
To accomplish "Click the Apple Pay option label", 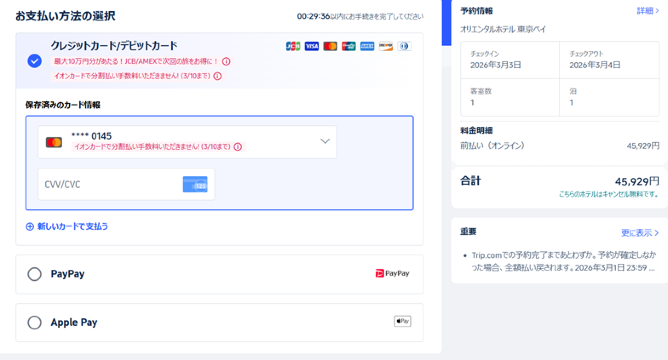I will (74, 323).
